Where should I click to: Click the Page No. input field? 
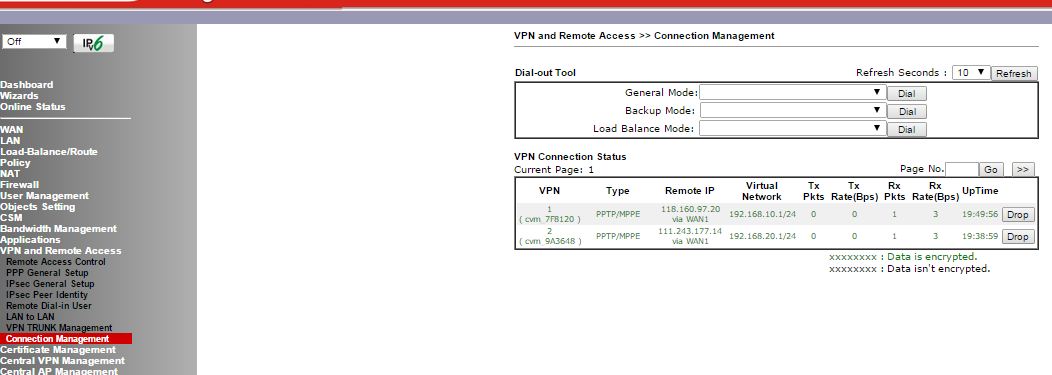coord(961,170)
